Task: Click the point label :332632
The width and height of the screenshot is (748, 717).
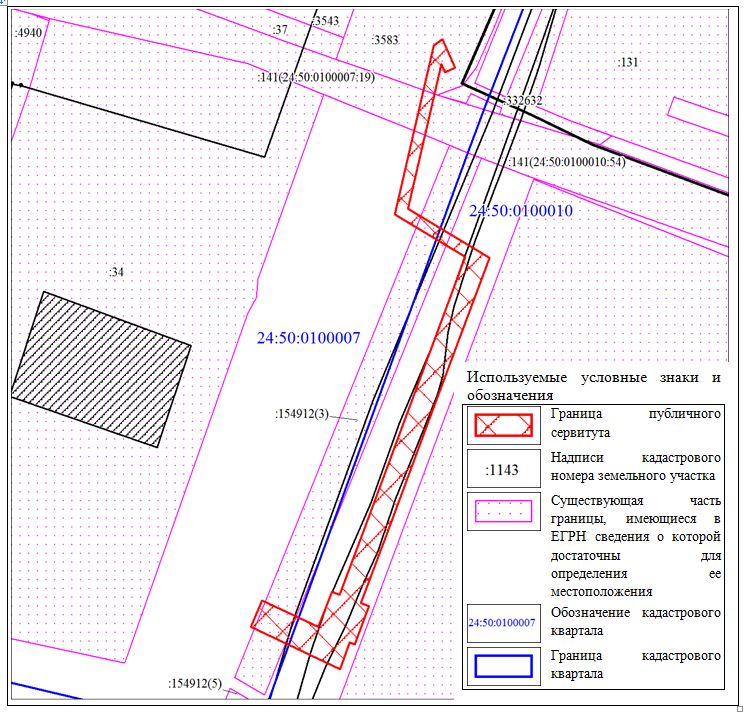Action: coord(522,101)
